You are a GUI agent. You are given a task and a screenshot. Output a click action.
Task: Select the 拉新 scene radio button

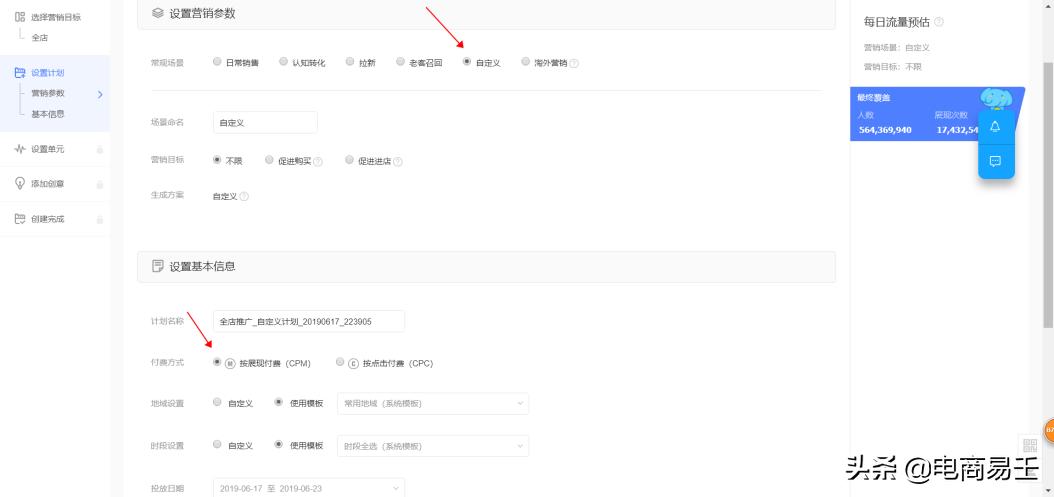350,61
